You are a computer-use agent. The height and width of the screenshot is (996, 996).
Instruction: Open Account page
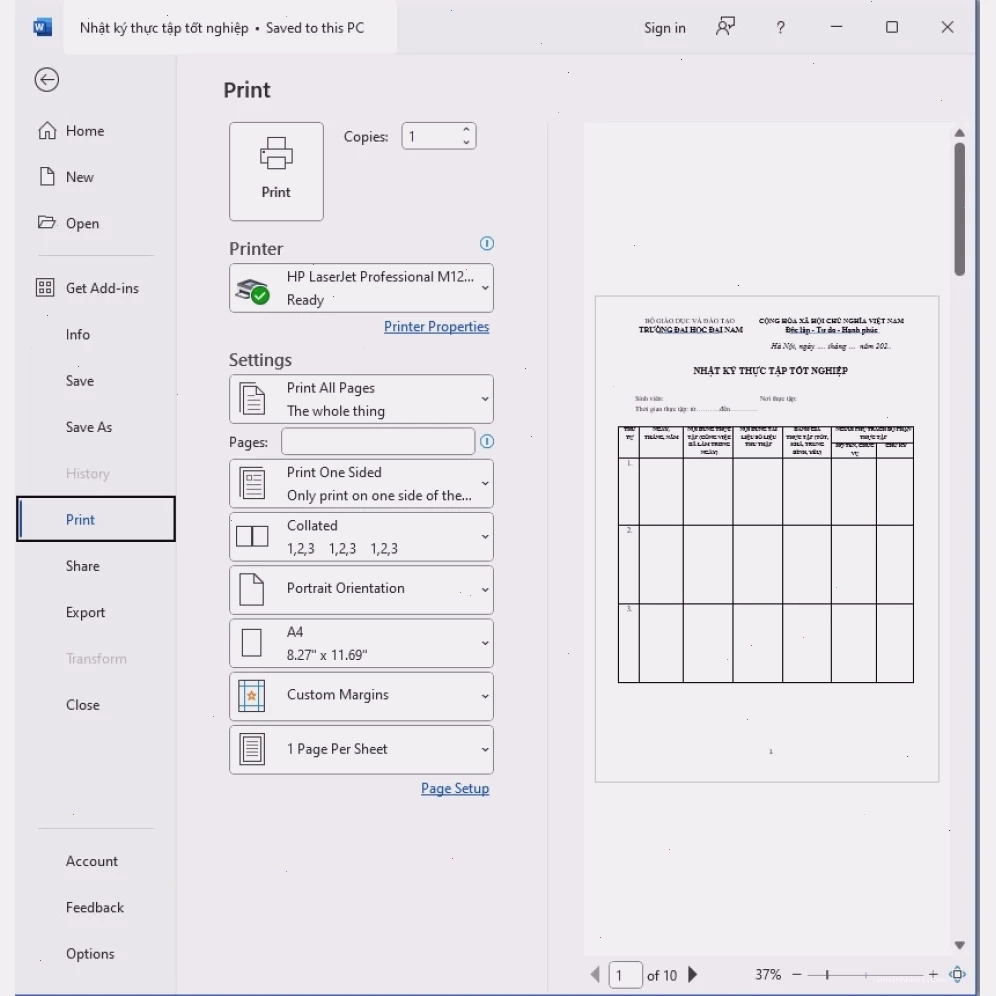pos(95,861)
